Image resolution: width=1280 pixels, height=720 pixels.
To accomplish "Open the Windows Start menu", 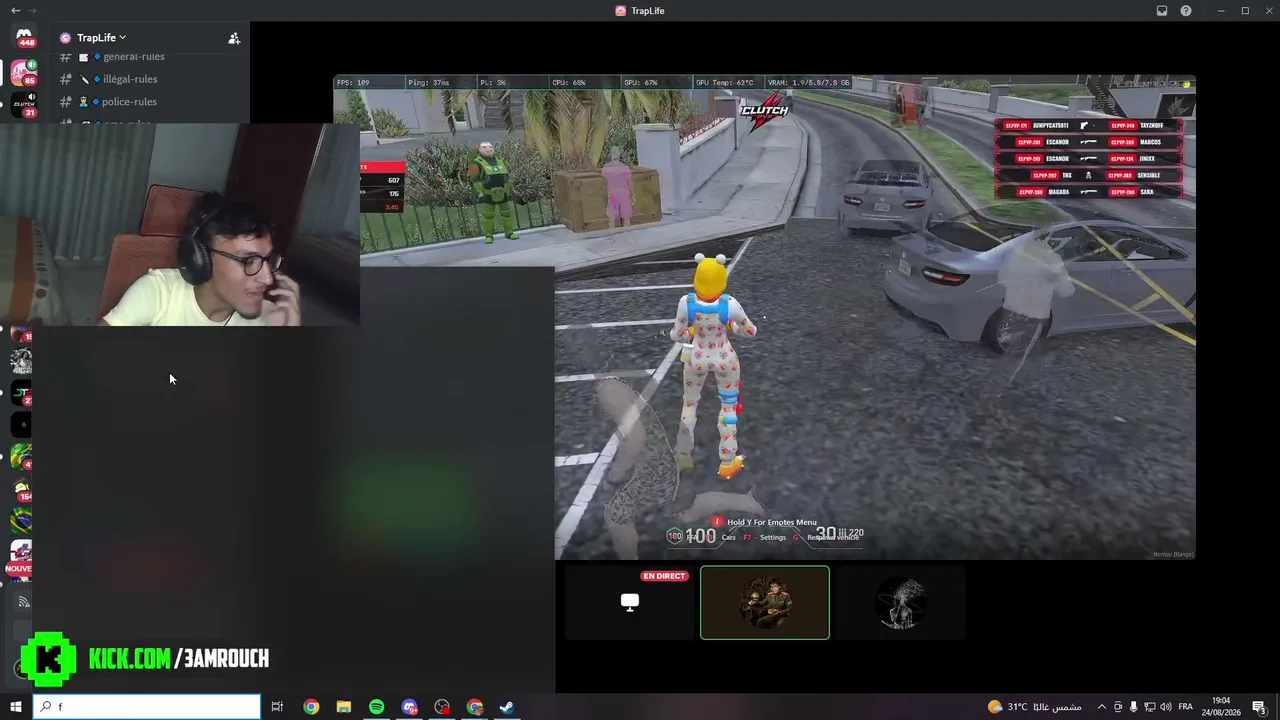I will point(15,707).
